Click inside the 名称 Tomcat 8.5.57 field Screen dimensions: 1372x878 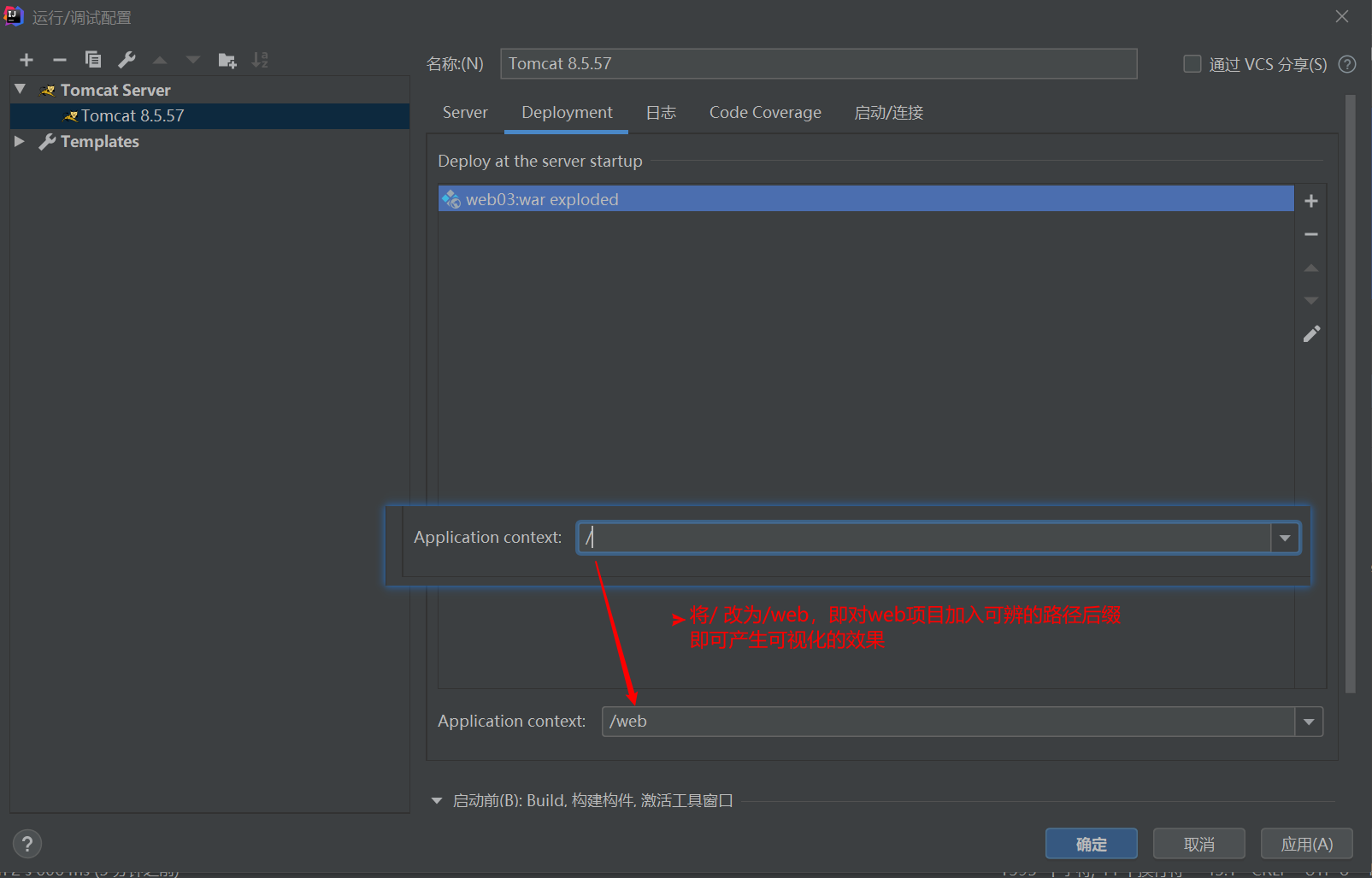click(x=817, y=63)
